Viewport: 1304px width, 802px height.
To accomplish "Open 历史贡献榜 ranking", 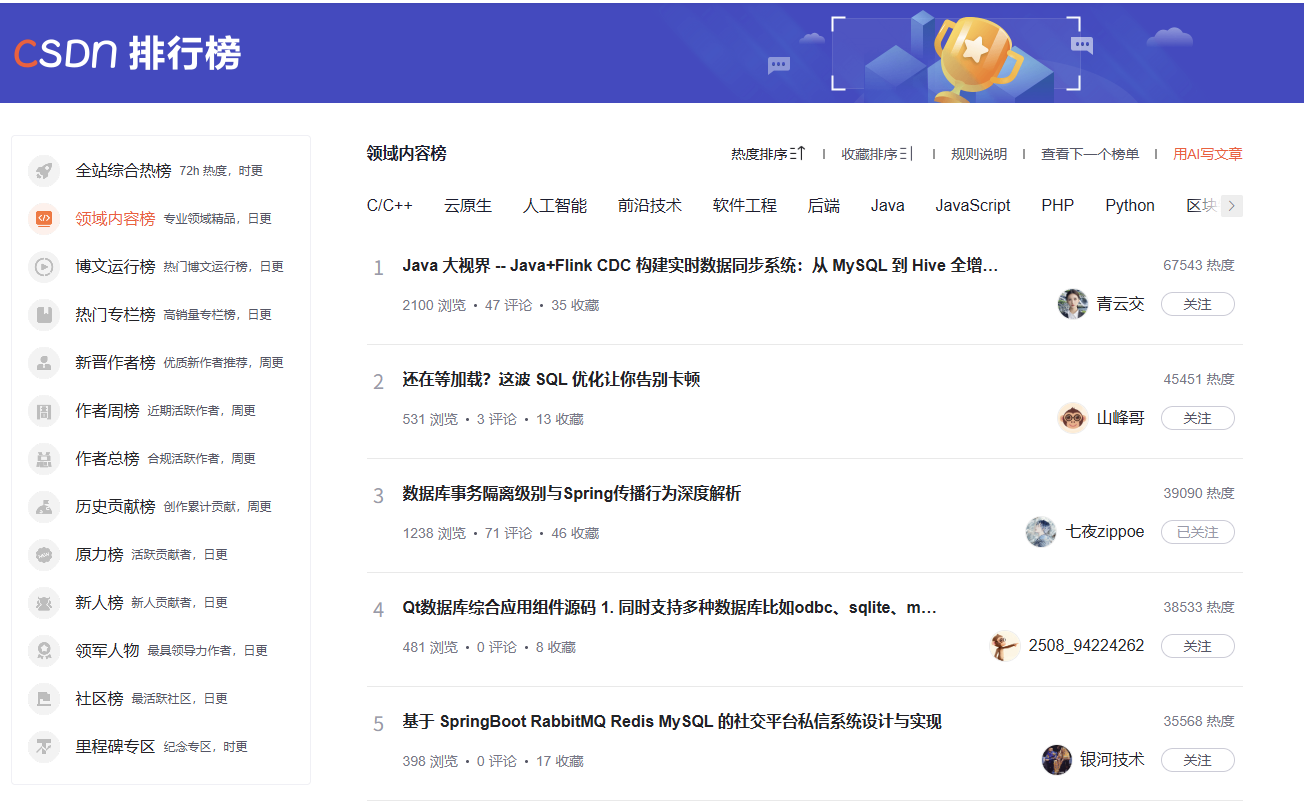I will (x=116, y=507).
